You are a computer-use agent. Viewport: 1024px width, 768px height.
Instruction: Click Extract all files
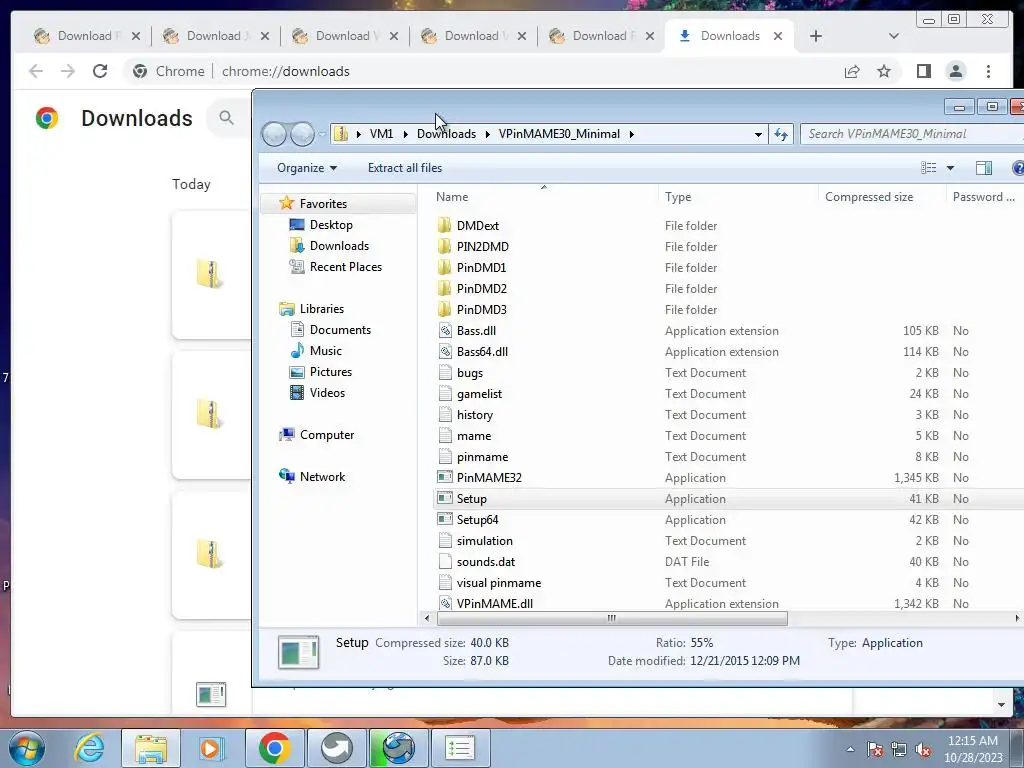point(405,168)
